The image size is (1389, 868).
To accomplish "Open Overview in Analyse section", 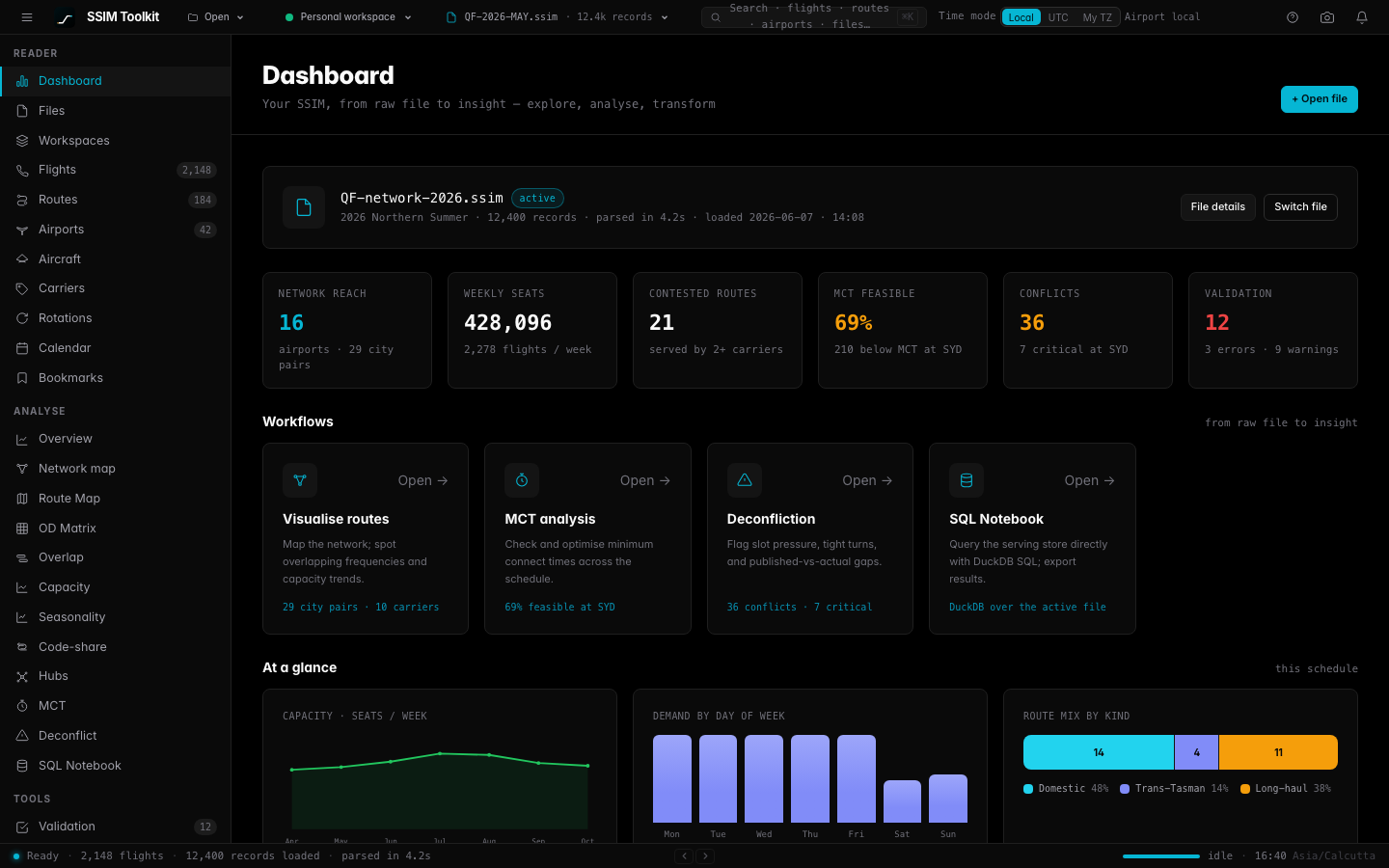I will [x=116, y=439].
